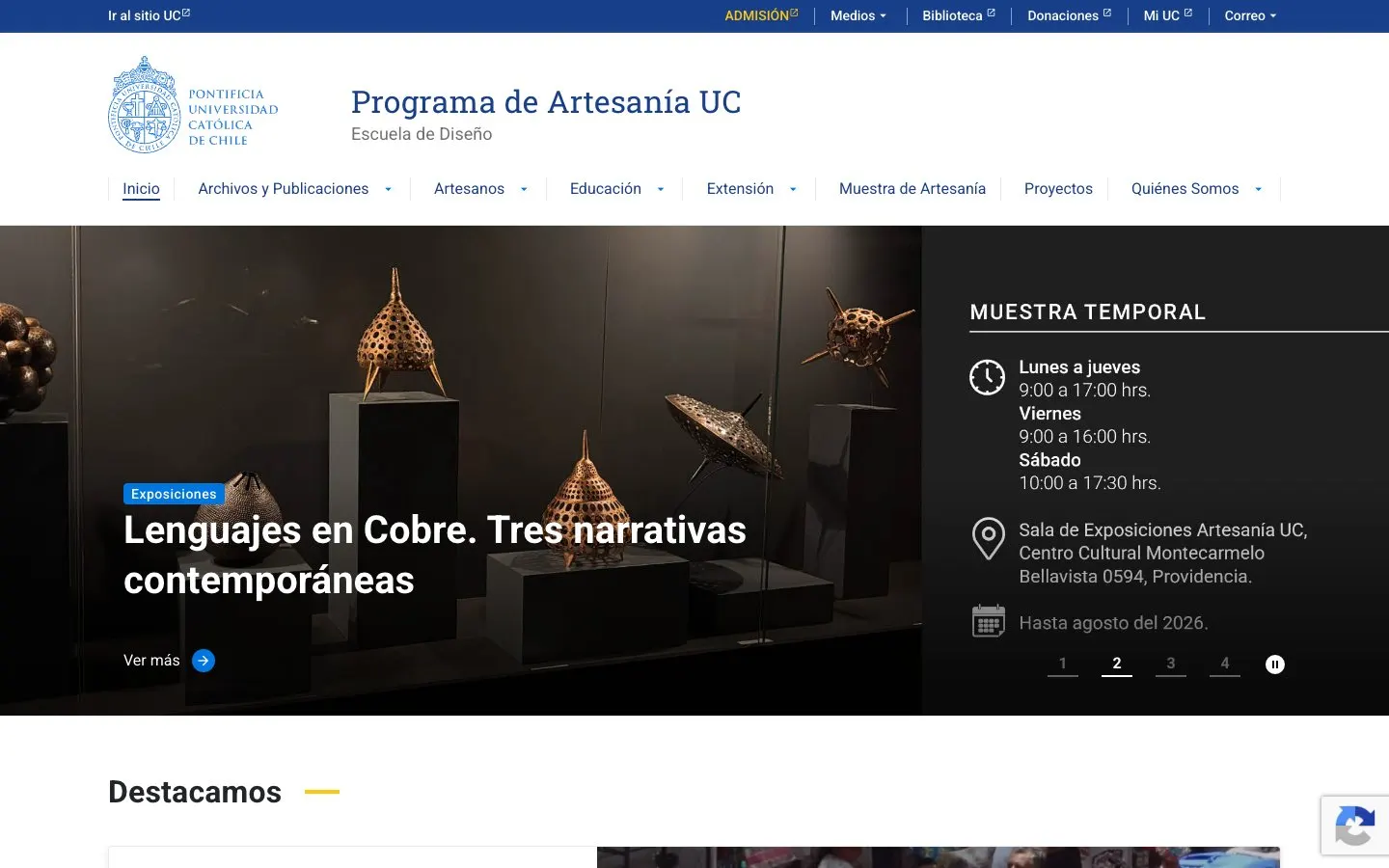Open the Correo dropdown menu
Viewport: 1389px width, 868px height.
[1250, 15]
